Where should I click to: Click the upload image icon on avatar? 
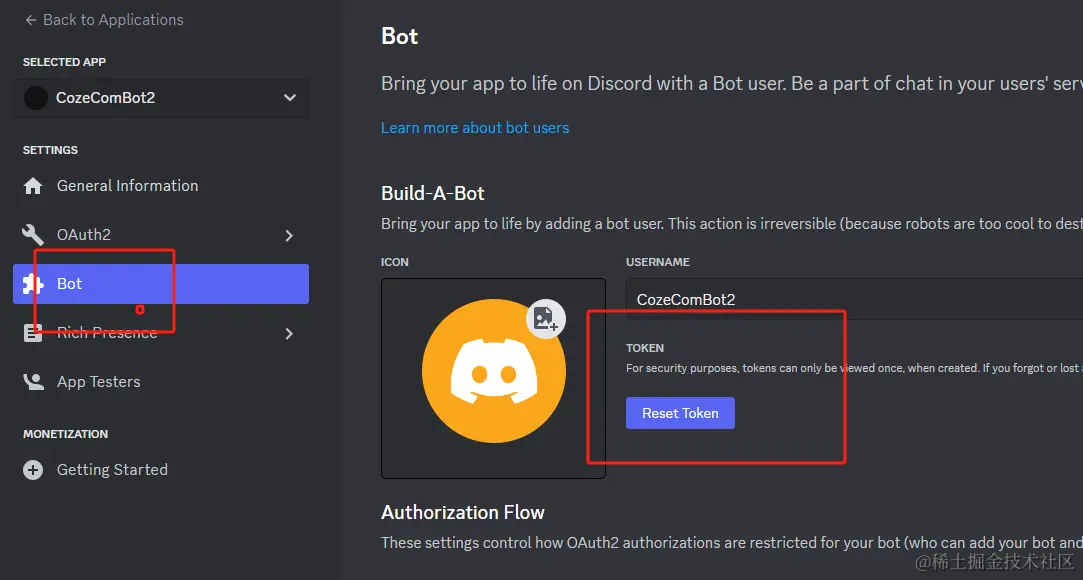pos(546,318)
